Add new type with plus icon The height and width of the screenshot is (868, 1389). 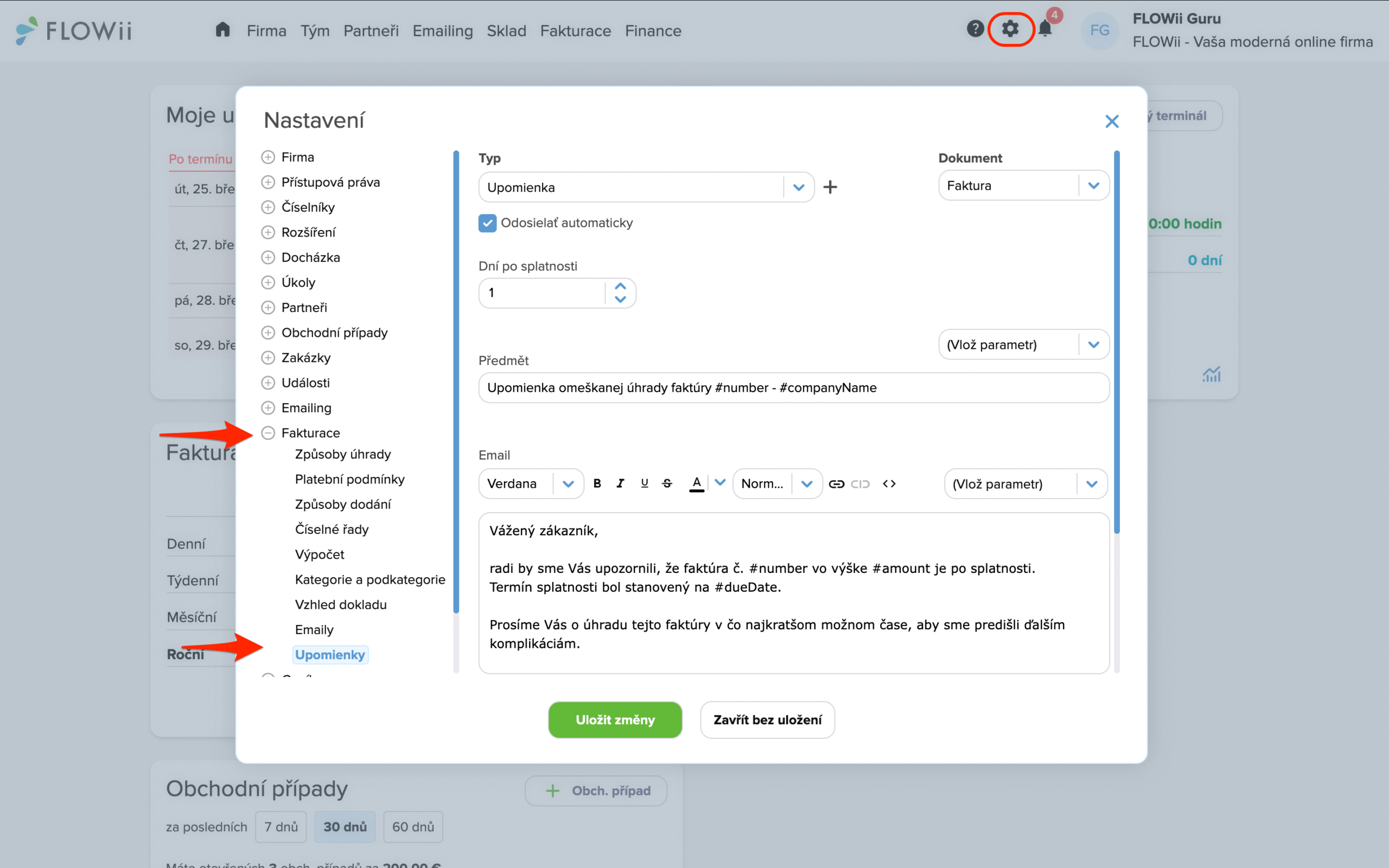[830, 187]
